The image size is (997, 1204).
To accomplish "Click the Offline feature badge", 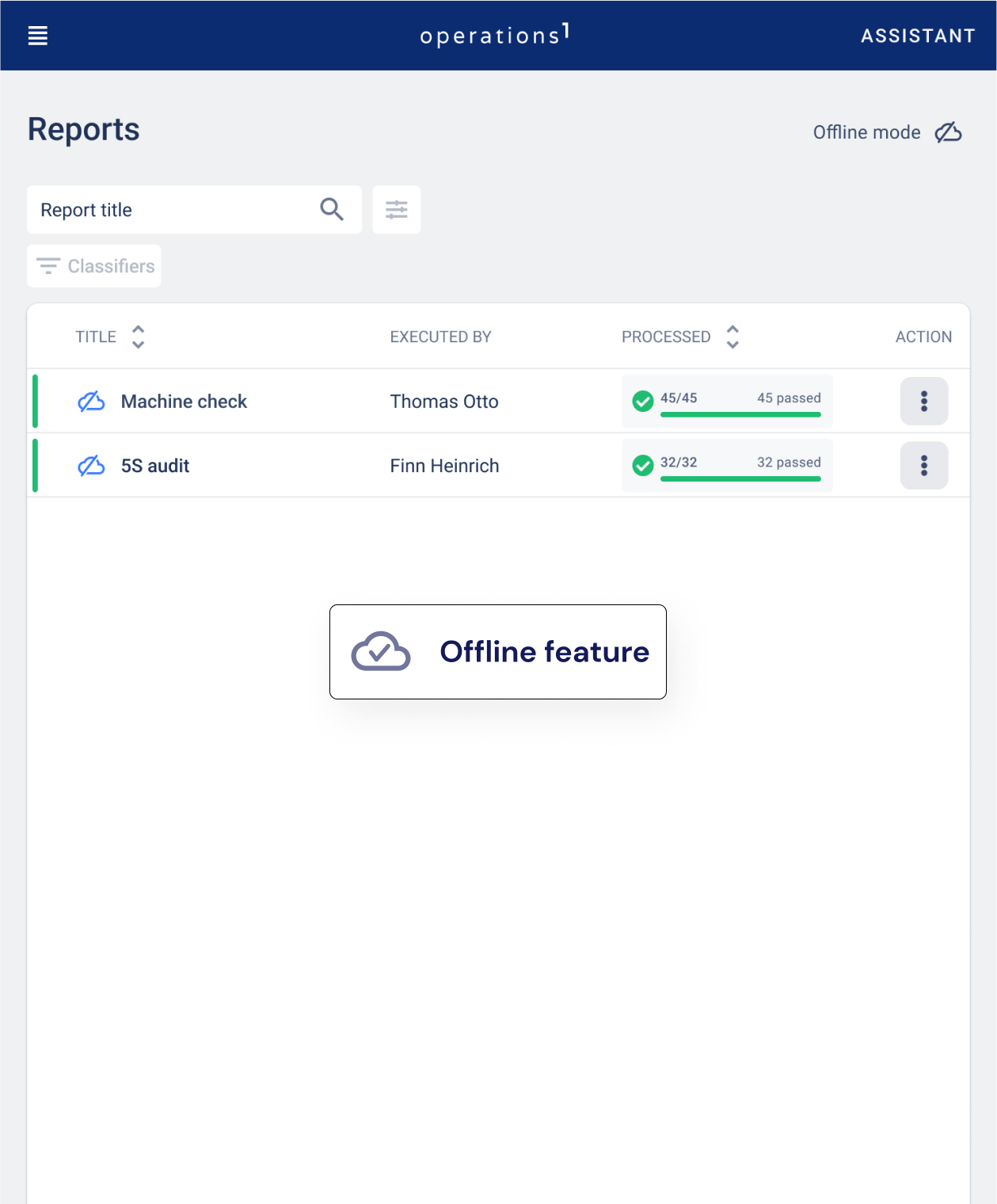I will click(498, 652).
